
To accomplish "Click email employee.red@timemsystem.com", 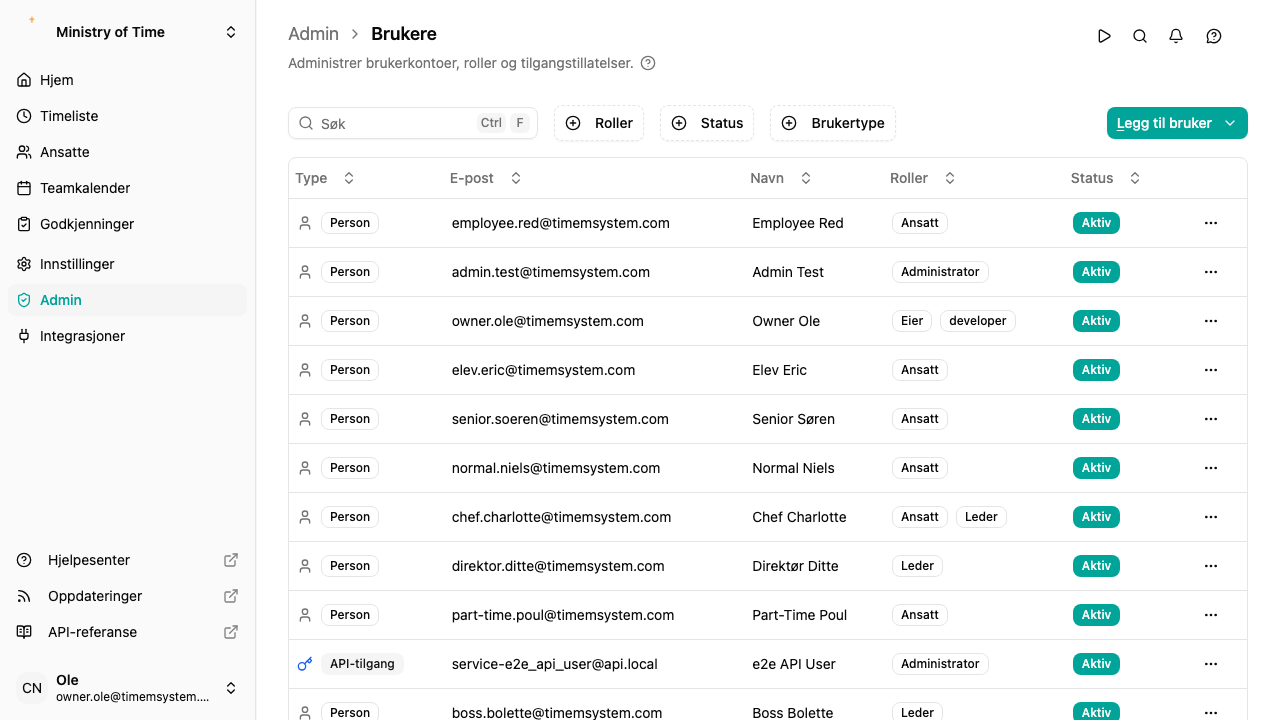I will click(x=561, y=223).
